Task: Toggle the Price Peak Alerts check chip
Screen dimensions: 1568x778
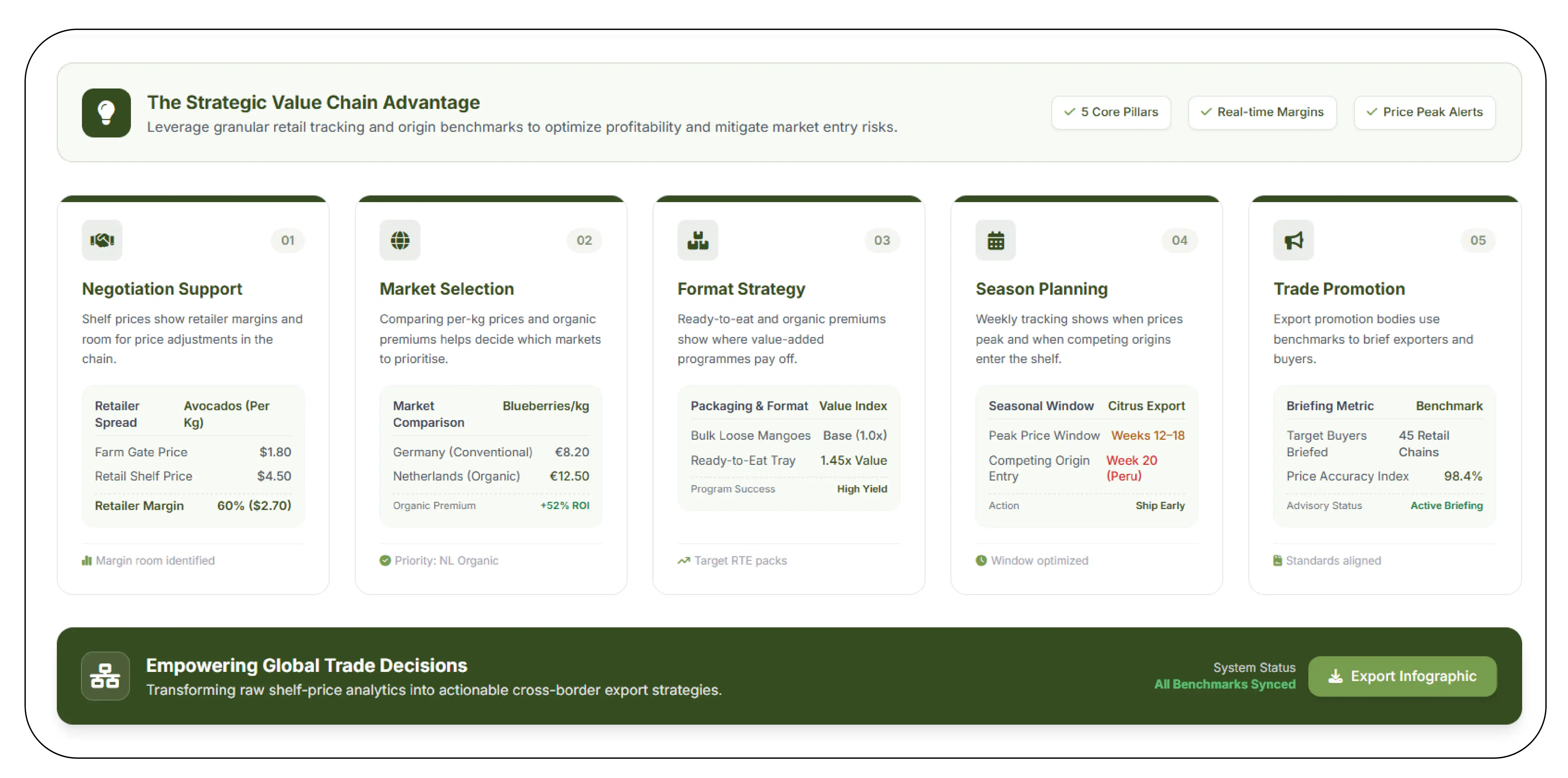Action: (1424, 113)
